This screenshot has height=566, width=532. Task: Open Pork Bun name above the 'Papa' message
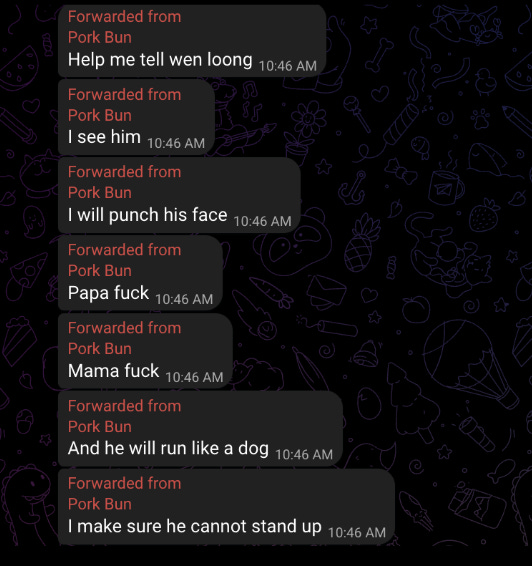coord(100,271)
